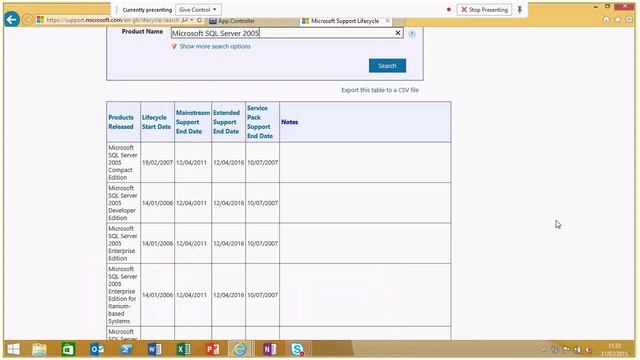Click the 19/02/2007 lifecycle start date
The image size is (640, 360).
pos(157,162)
